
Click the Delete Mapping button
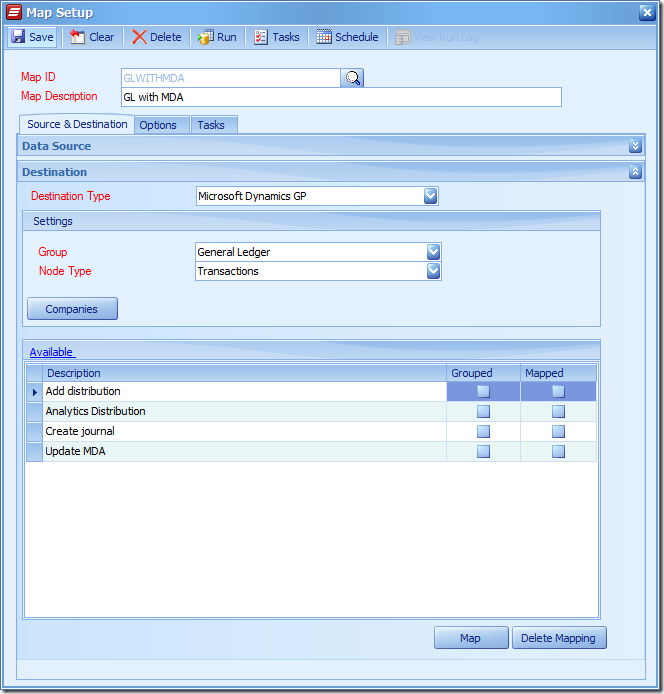point(559,638)
